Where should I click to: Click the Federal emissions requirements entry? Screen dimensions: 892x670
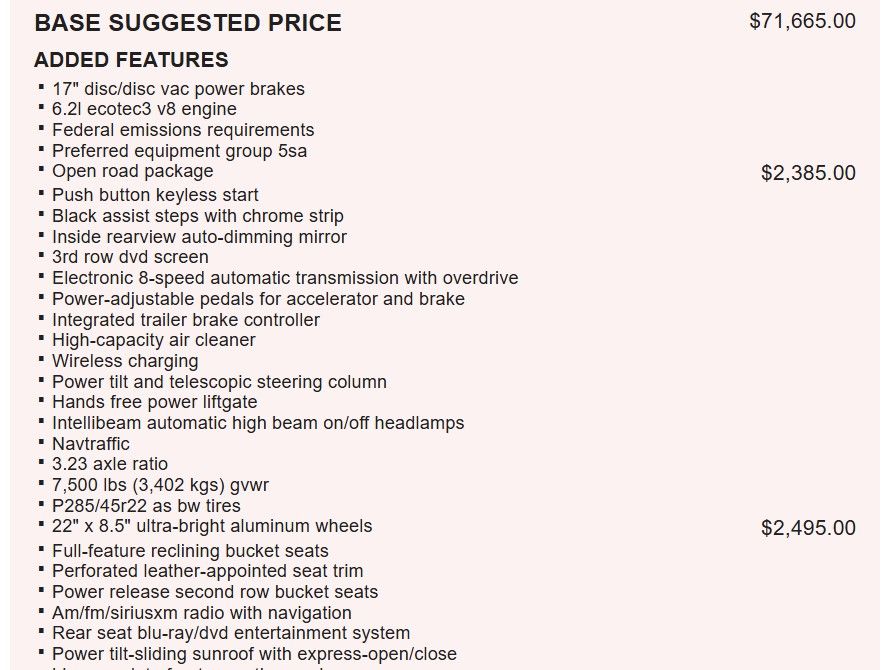183,130
